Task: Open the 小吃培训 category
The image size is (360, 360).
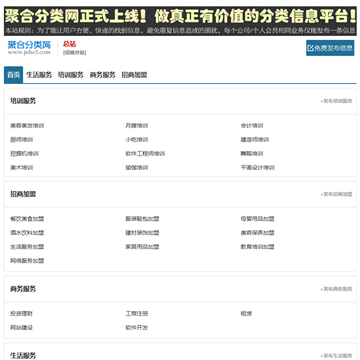Action: click(137, 140)
